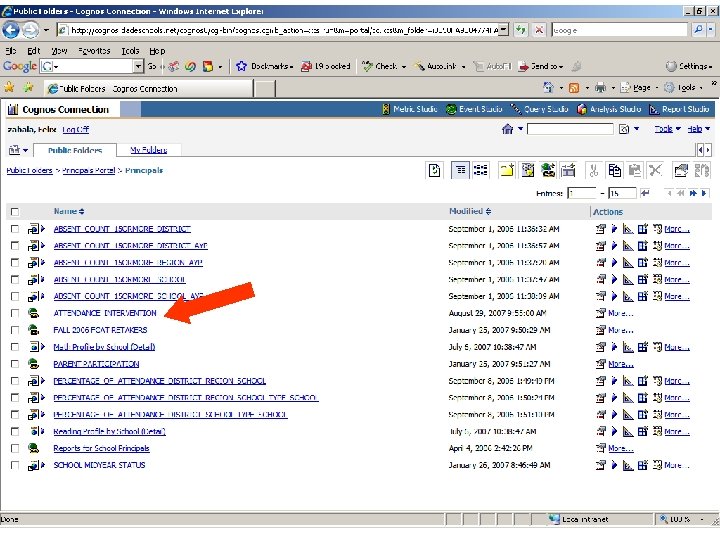Open IE Favorites star icon
The width and height of the screenshot is (720, 540).
tap(9, 87)
